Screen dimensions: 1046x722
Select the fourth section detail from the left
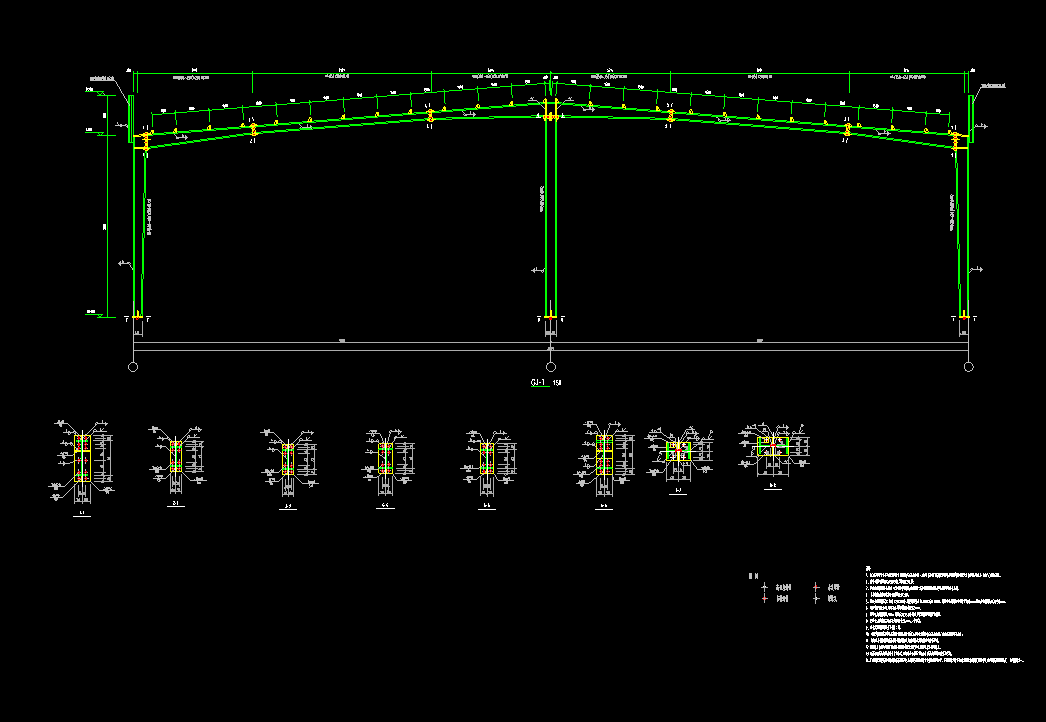(386, 458)
